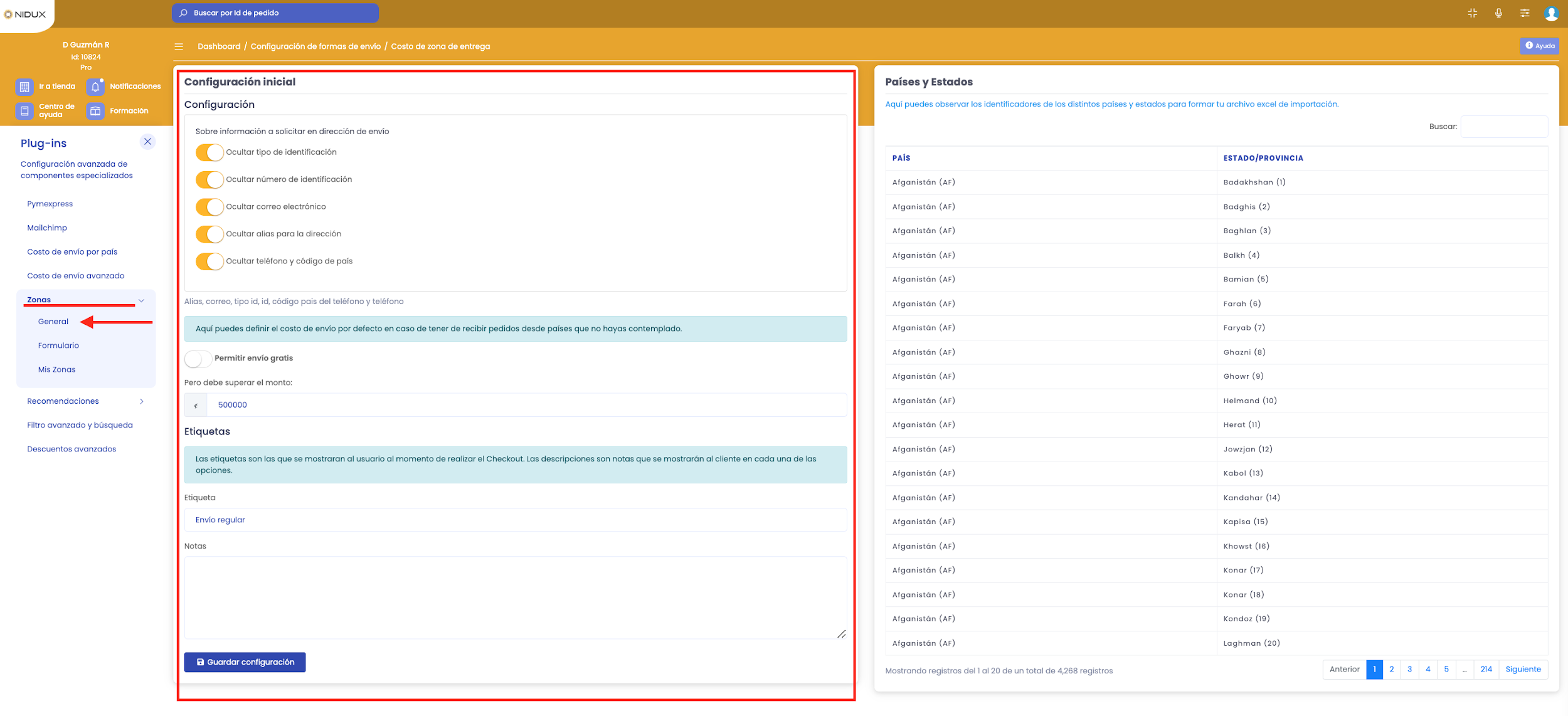The image size is (1568, 716).
Task: Click the user profile avatar icon
Action: point(1551,13)
